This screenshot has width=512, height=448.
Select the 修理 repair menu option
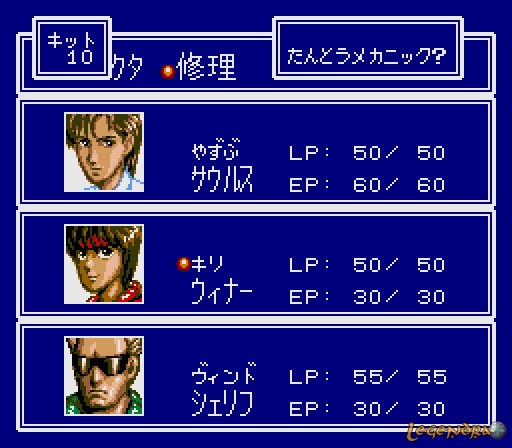pyautogui.click(x=207, y=67)
